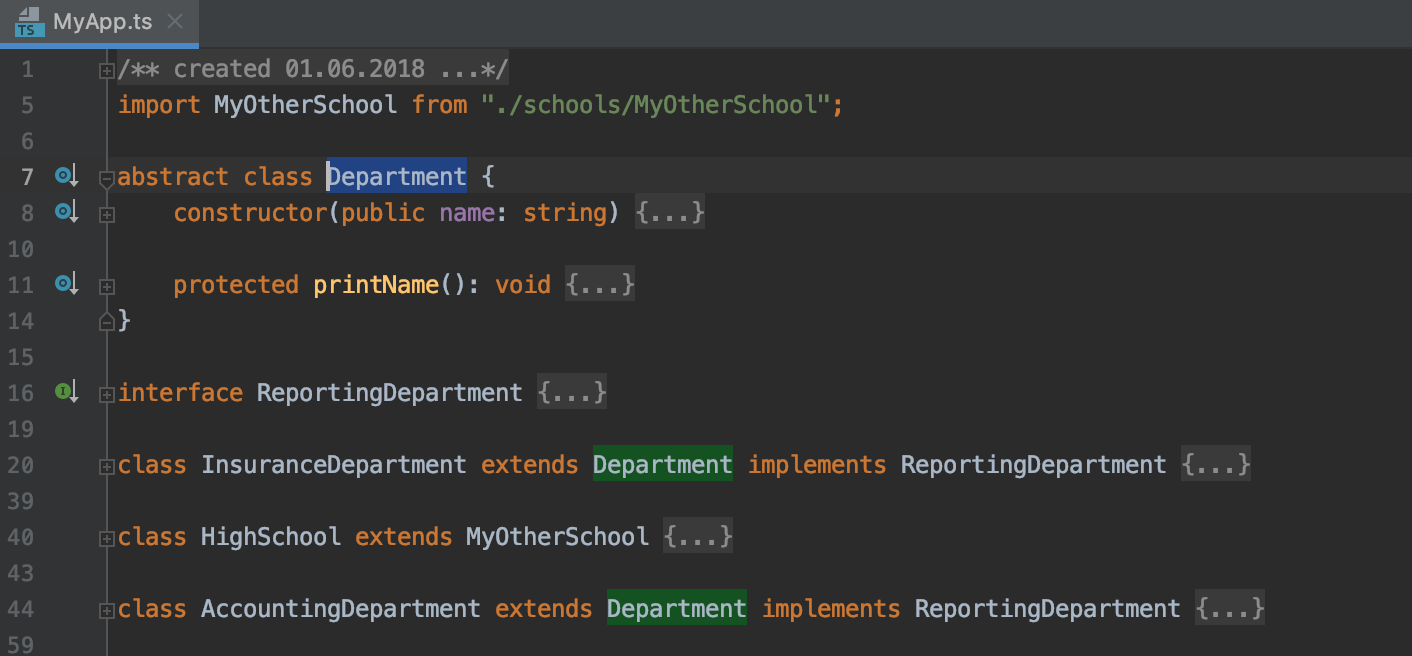Expand HighSchool class fold on line 40
Viewport: 1412px width, 656px height.
[107, 538]
